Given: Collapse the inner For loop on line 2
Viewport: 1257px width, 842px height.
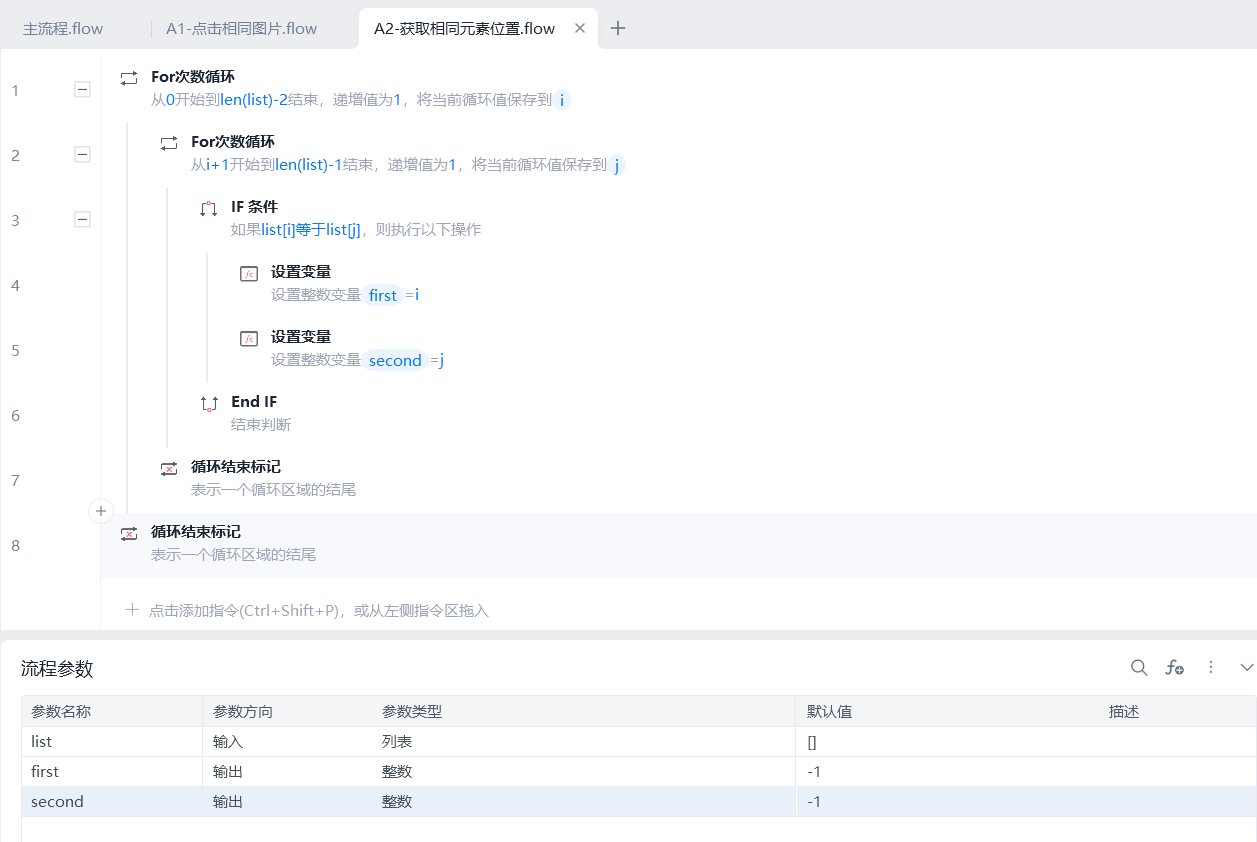Looking at the screenshot, I should 82,155.
